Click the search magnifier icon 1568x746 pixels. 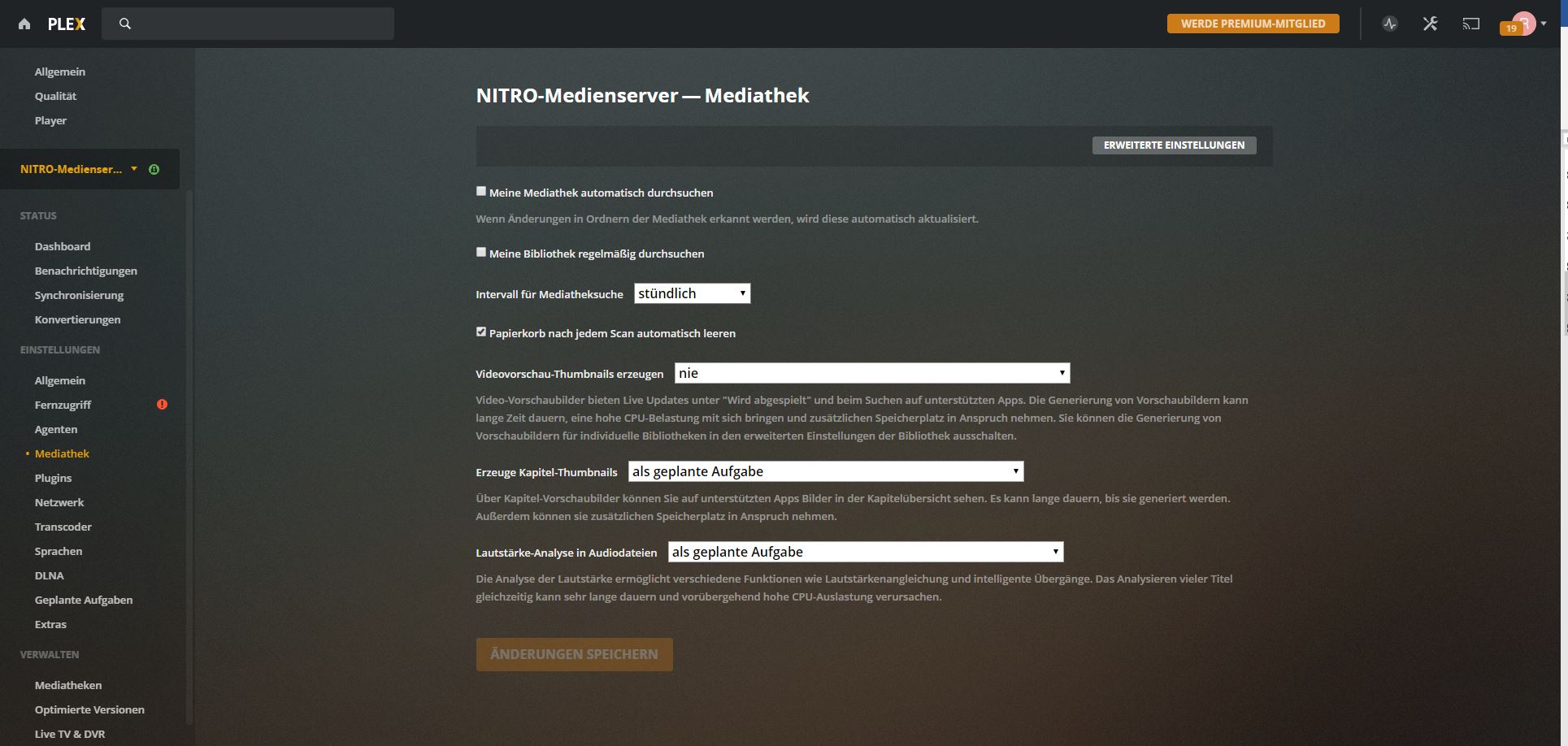pos(125,24)
